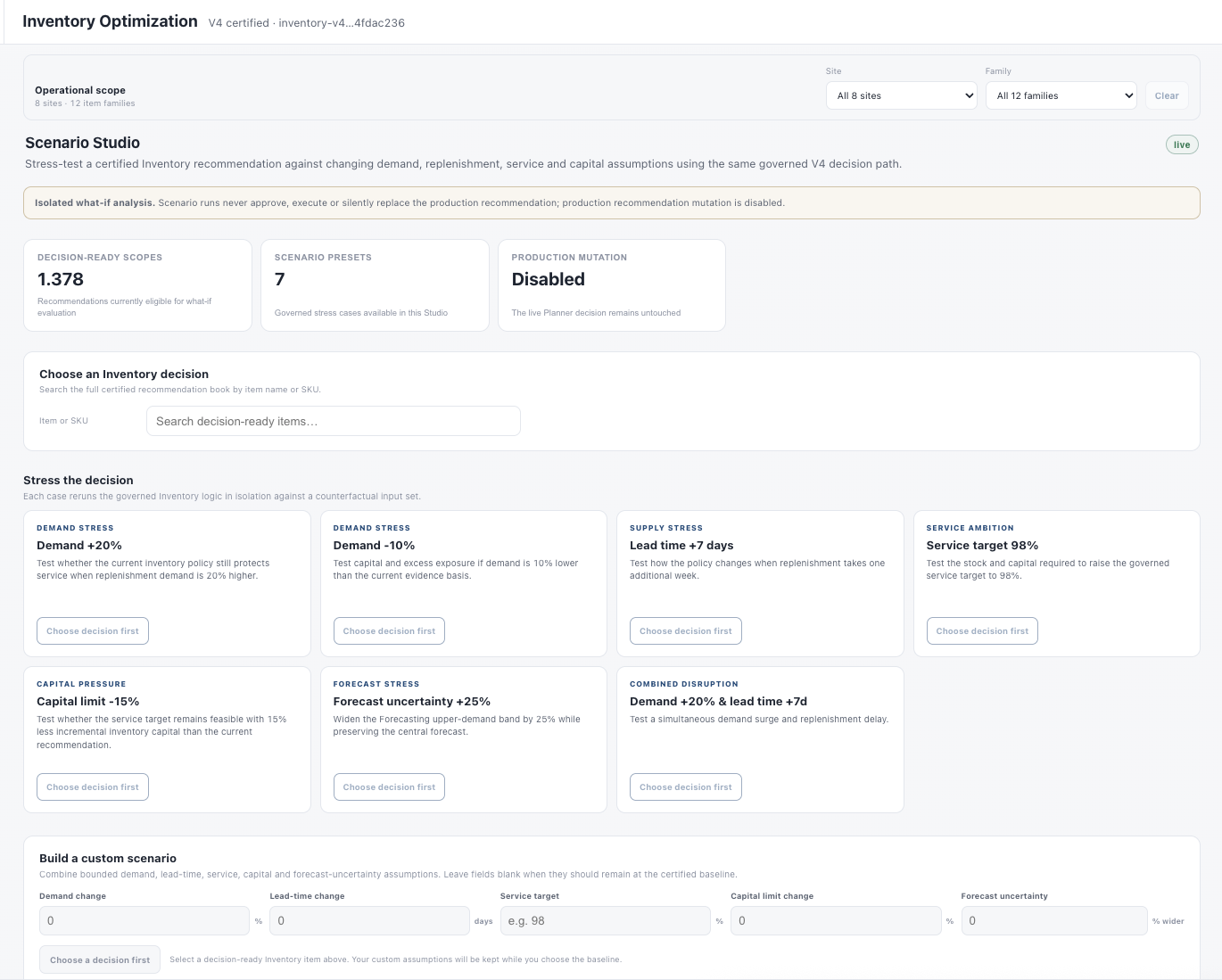Viewport: 1222px width, 980px height.
Task: Click the Choose a decision first button
Action: (100, 960)
